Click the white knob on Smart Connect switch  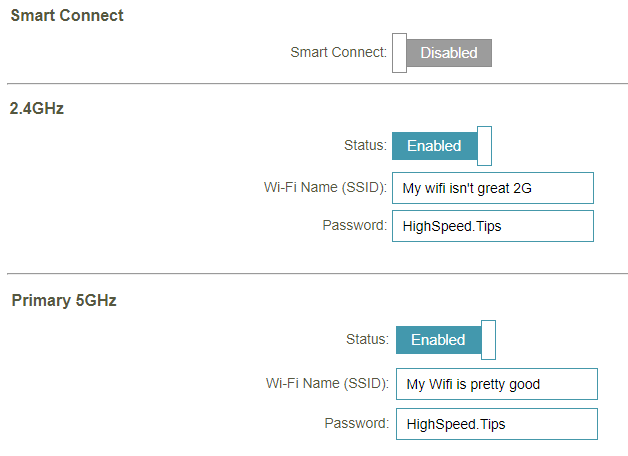point(399,53)
